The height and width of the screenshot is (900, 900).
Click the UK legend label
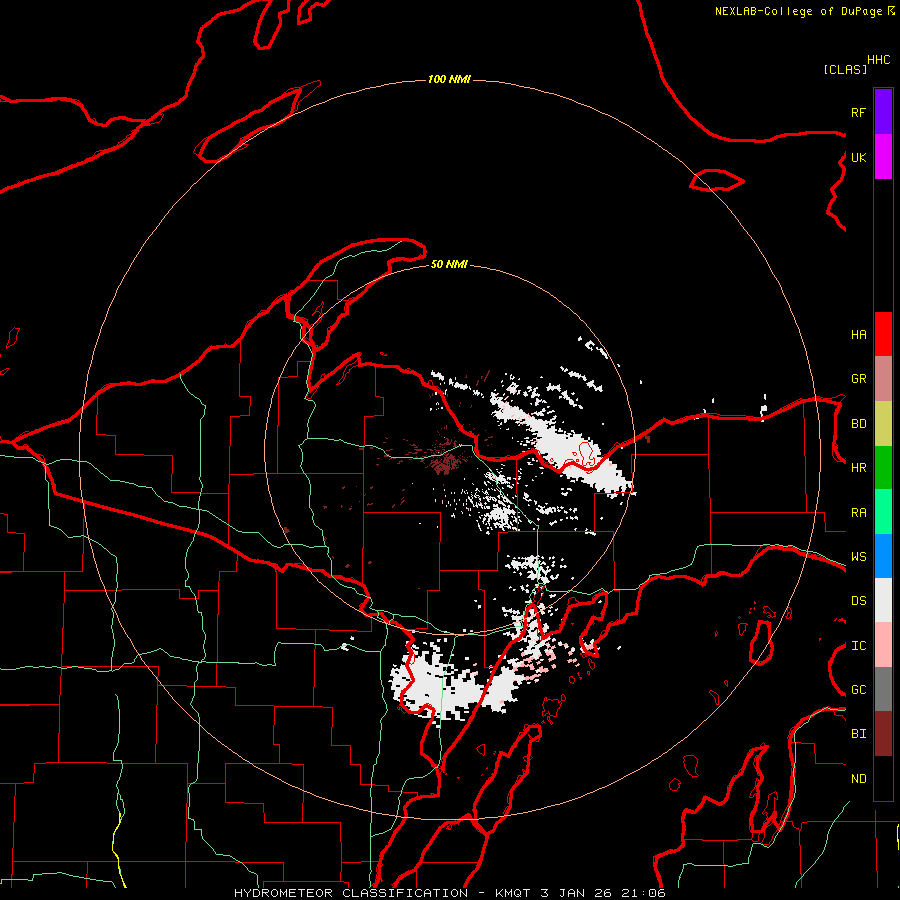[x=858, y=157]
